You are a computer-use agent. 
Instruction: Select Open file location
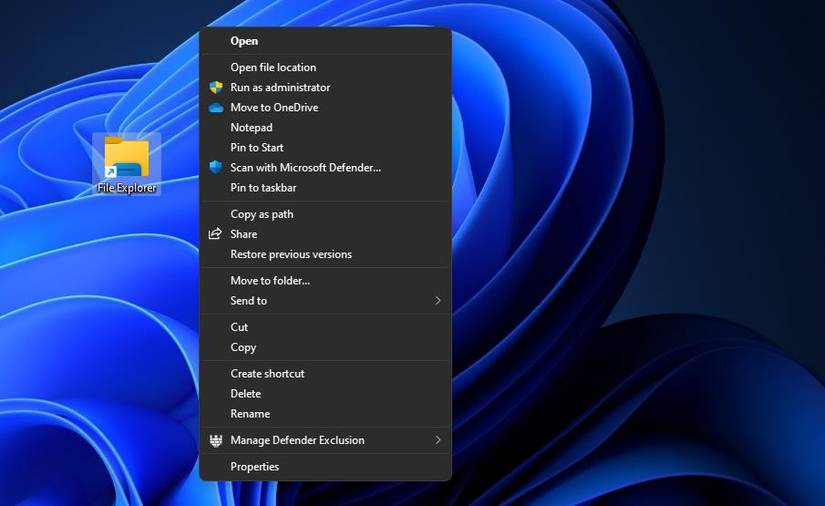(325, 67)
